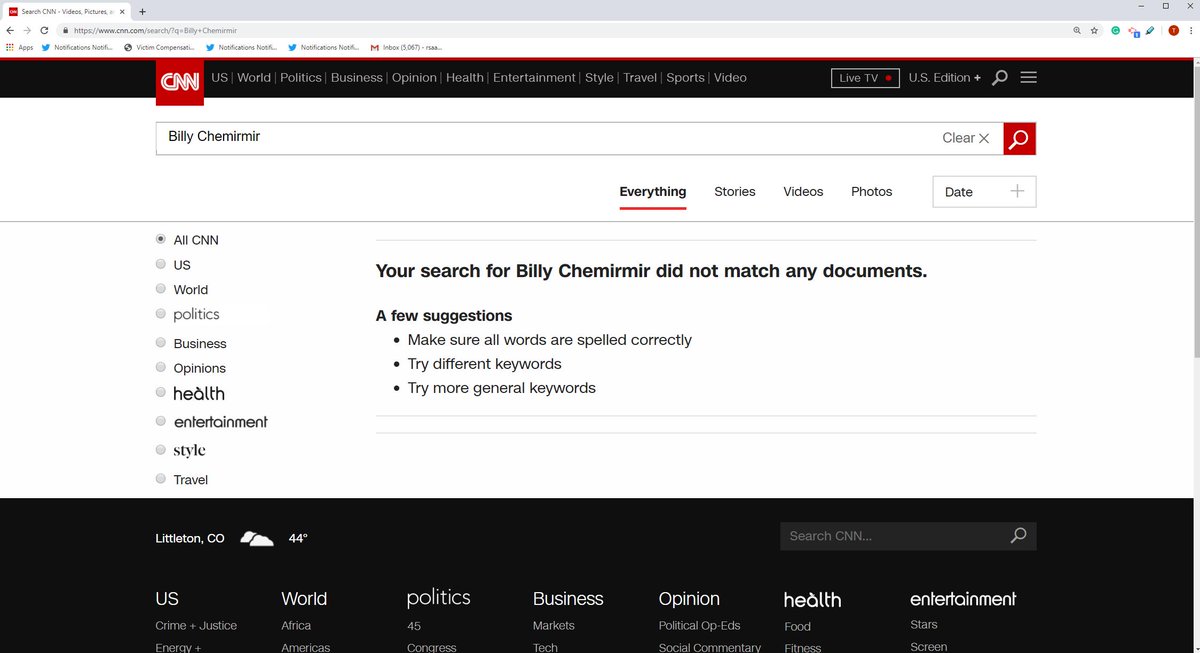The width and height of the screenshot is (1200, 653).
Task: Click the zoom magnifier icon in address bar
Action: click(x=1077, y=30)
